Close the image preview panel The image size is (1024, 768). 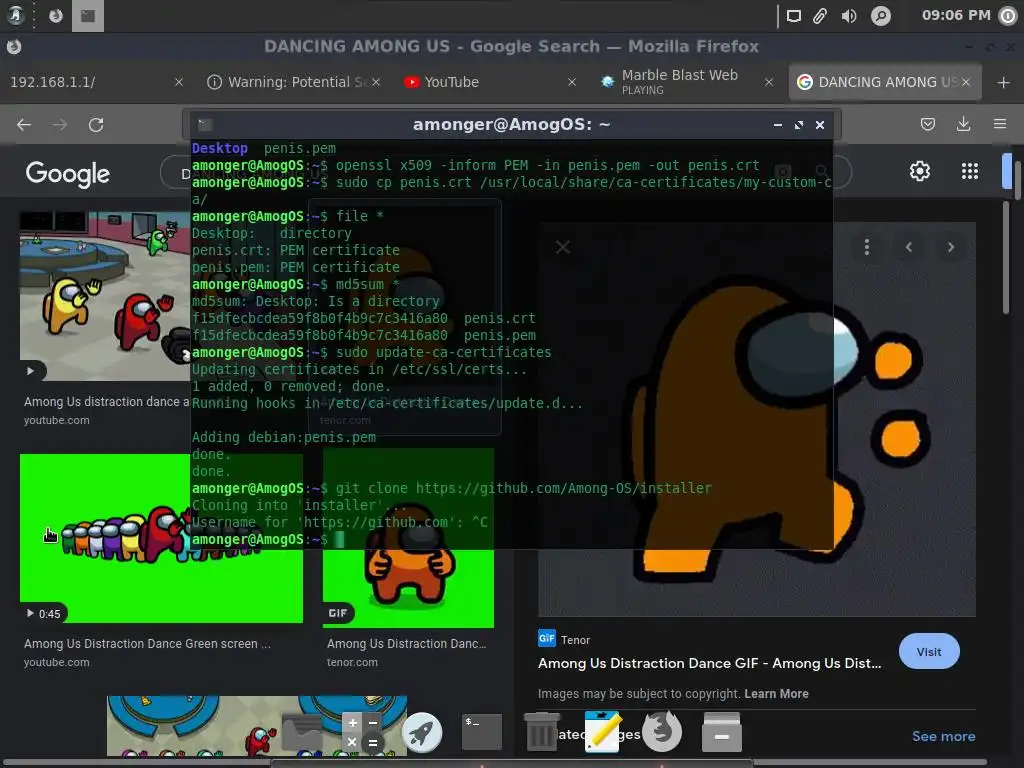coord(563,247)
